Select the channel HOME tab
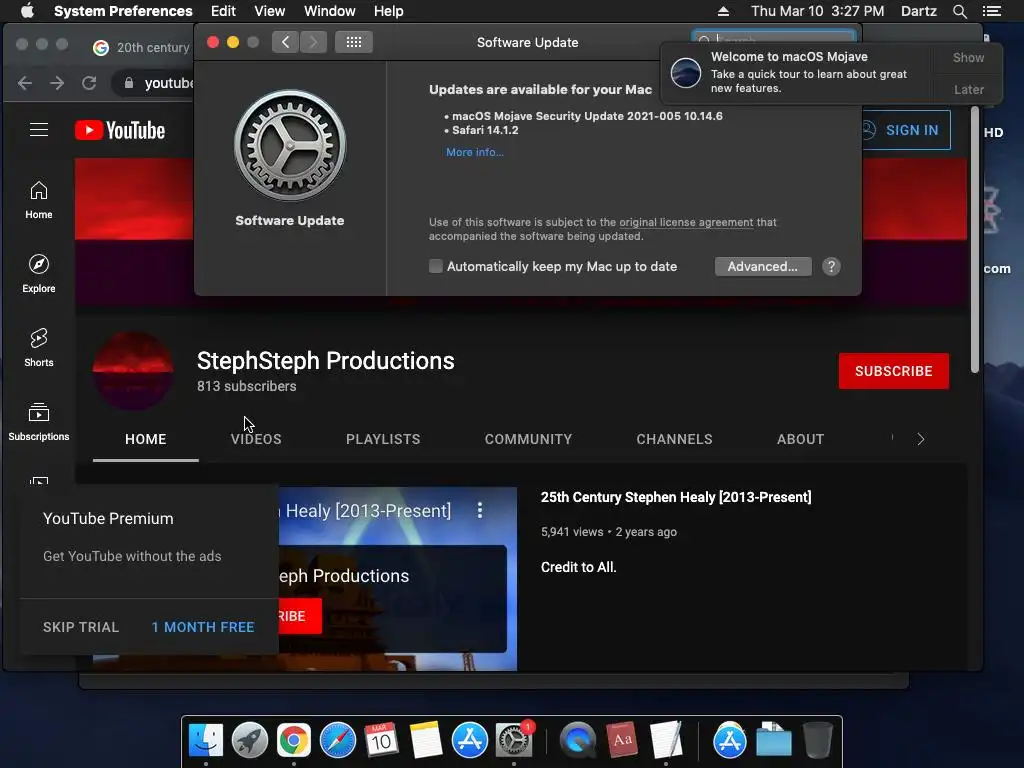The image size is (1024, 768). point(146,440)
